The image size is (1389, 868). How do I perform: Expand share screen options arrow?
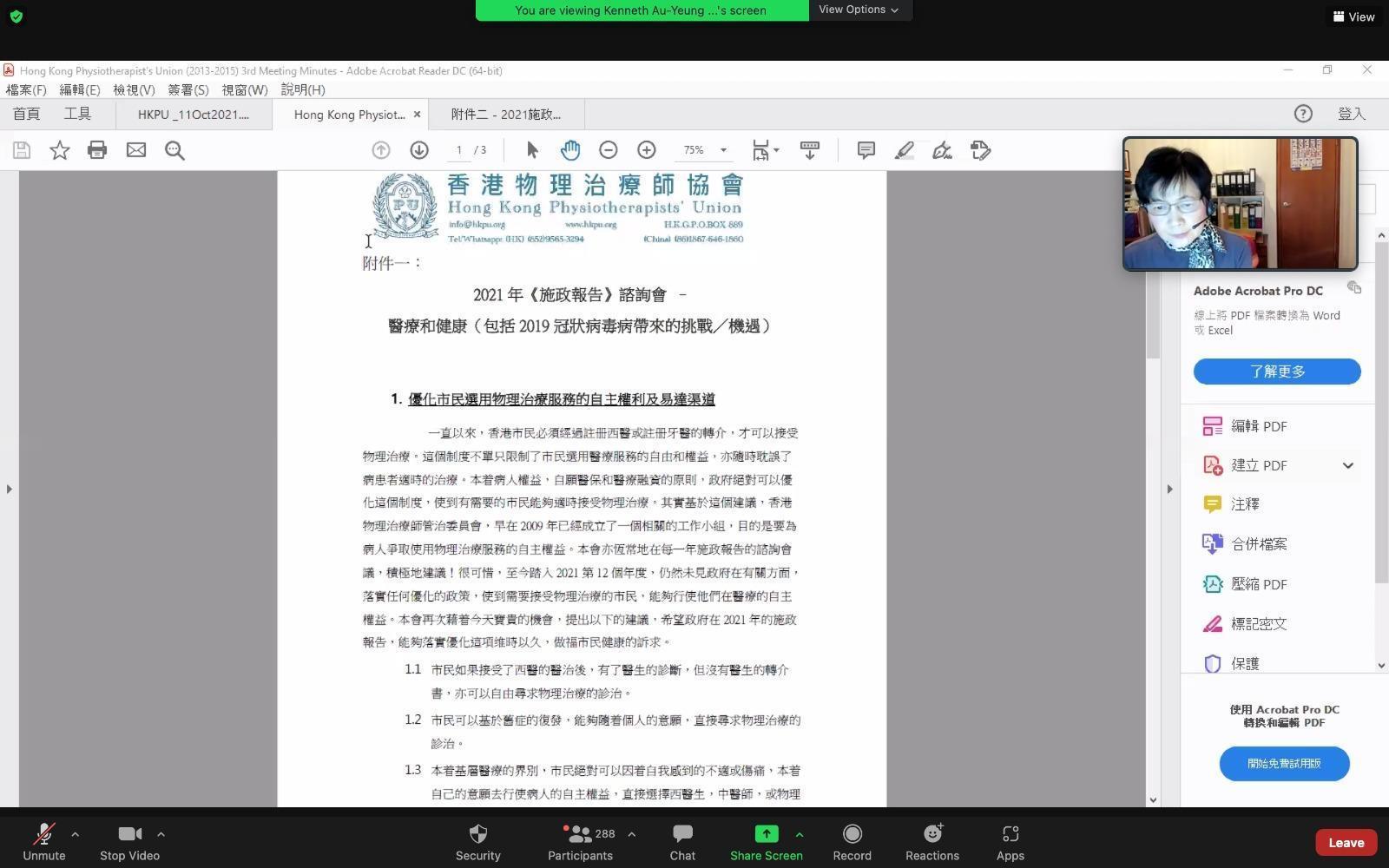coord(799,834)
